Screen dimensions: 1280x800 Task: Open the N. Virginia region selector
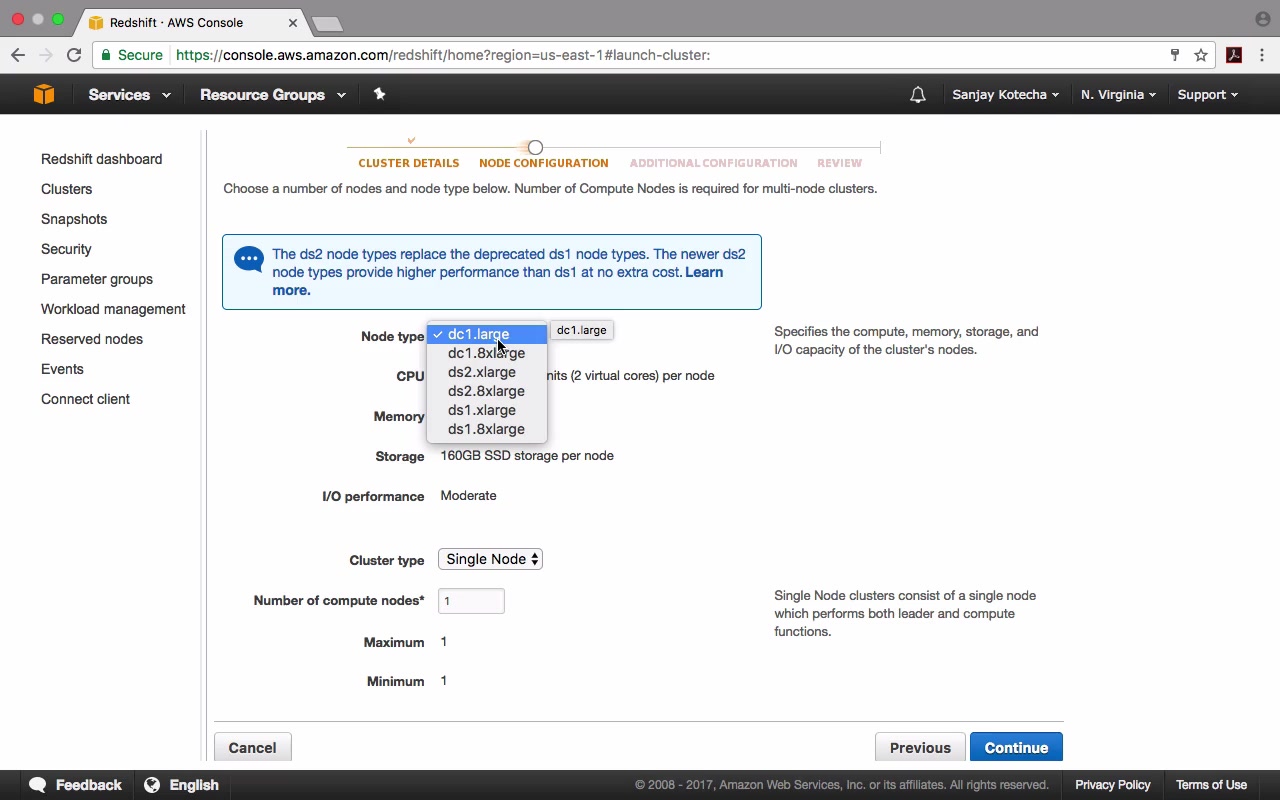pyautogui.click(x=1118, y=95)
